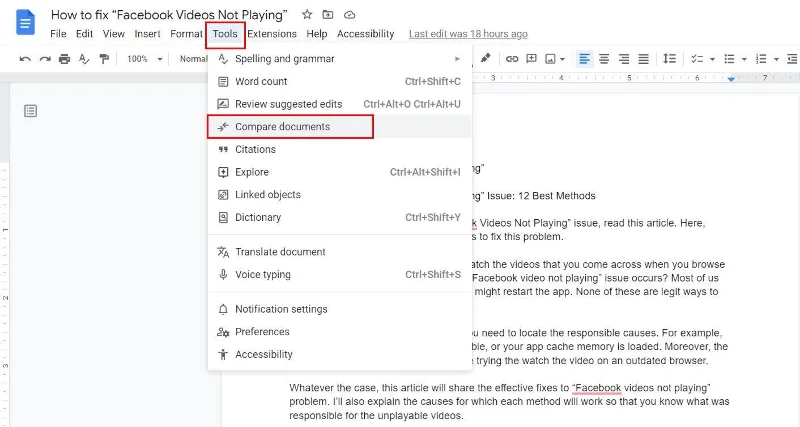Click the Numbered list icon
This screenshot has height=427, width=800.
pyautogui.click(x=761, y=59)
